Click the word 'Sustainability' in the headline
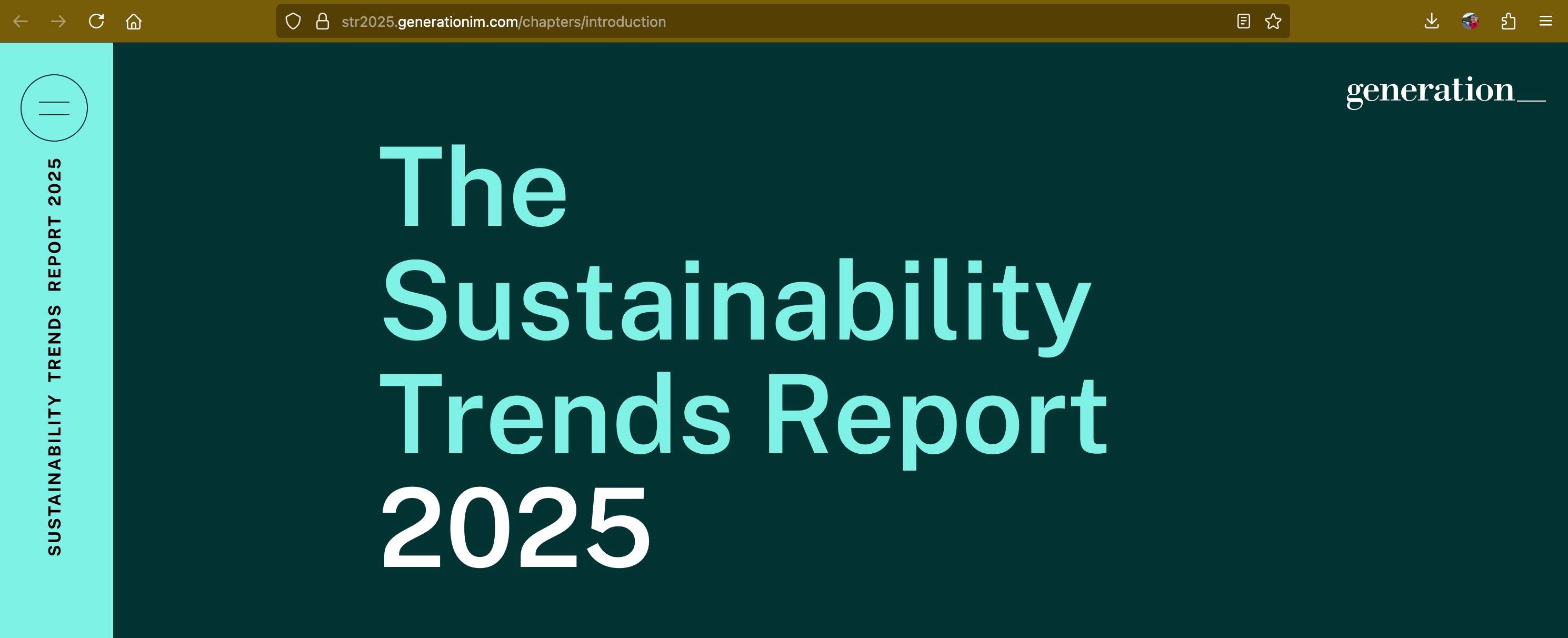The image size is (1568, 638). tap(735, 302)
